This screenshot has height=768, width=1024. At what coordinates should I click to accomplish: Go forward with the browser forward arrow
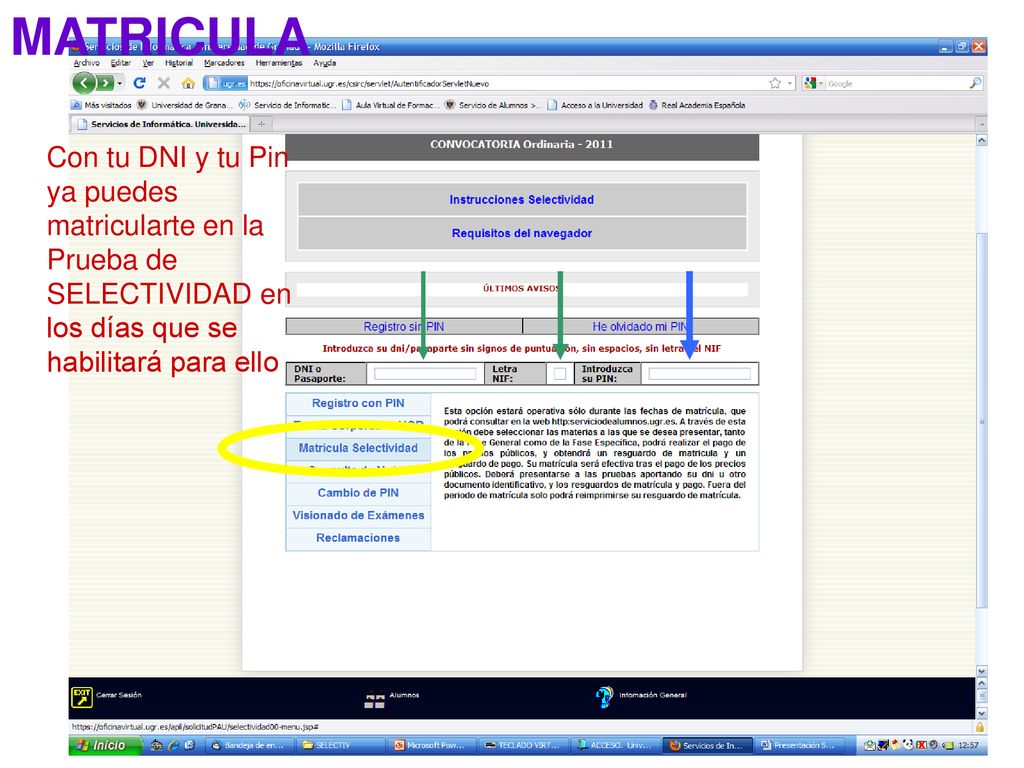[104, 83]
